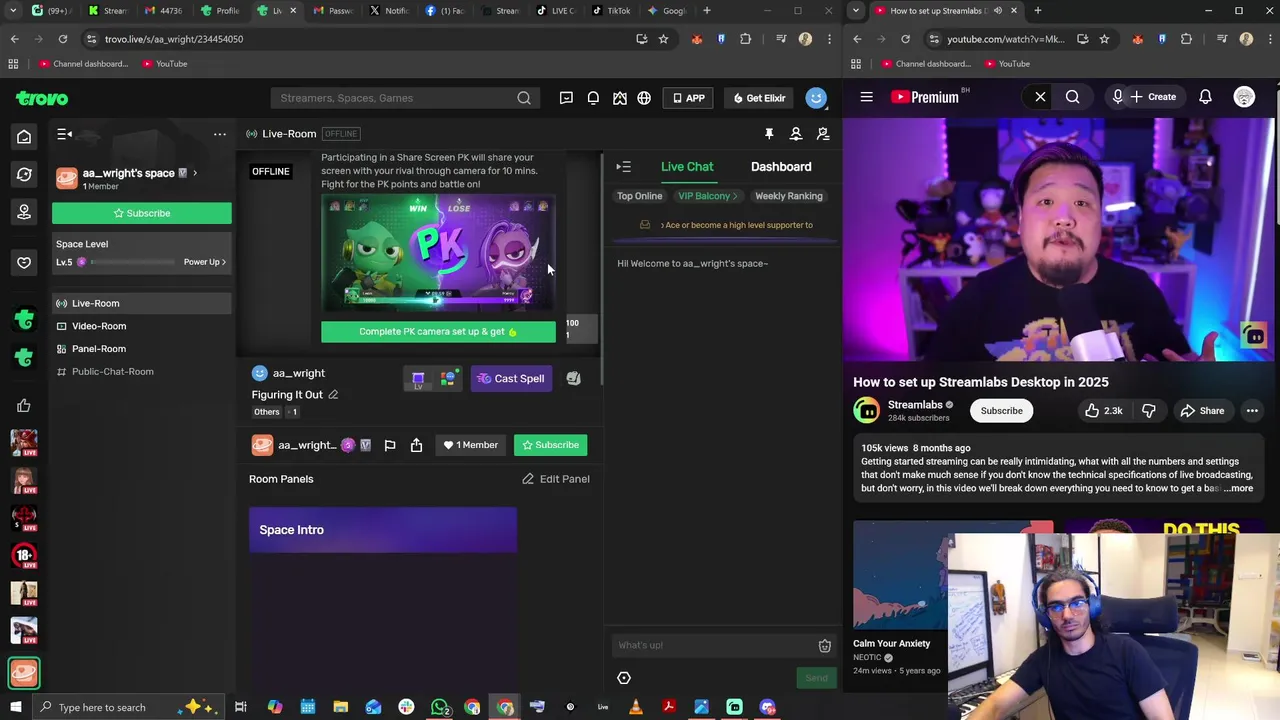1280x720 pixels.
Task: Click the Space Level progress bar
Action: 133,262
